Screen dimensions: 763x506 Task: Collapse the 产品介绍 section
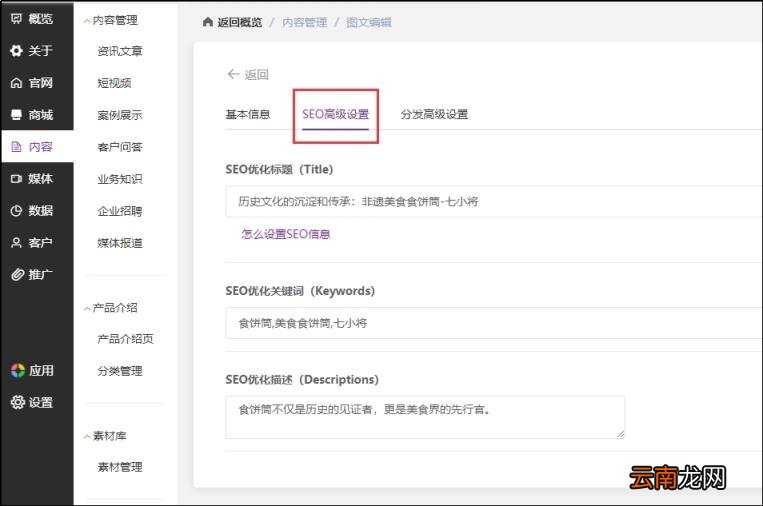(87, 308)
